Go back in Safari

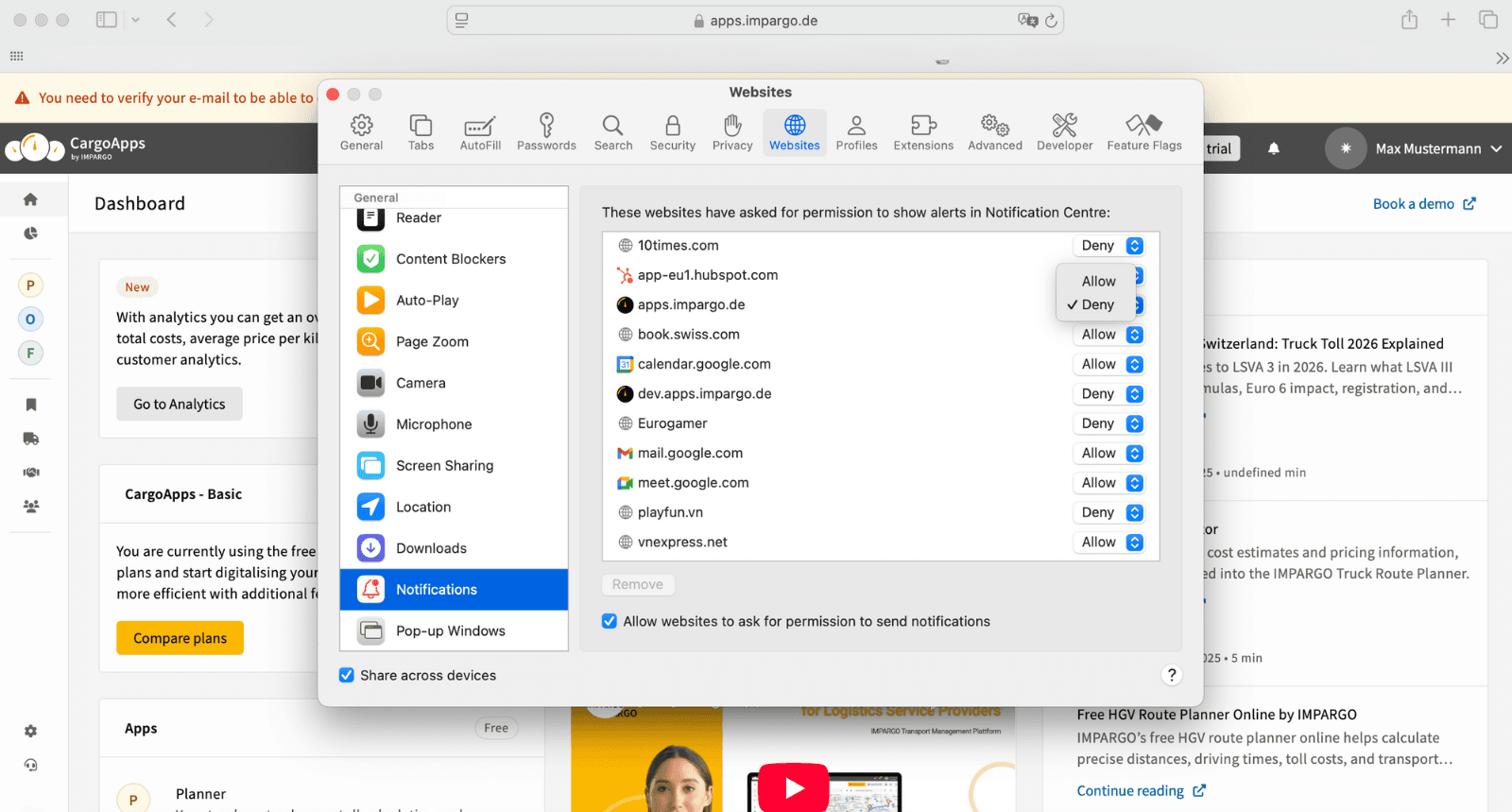tap(171, 20)
